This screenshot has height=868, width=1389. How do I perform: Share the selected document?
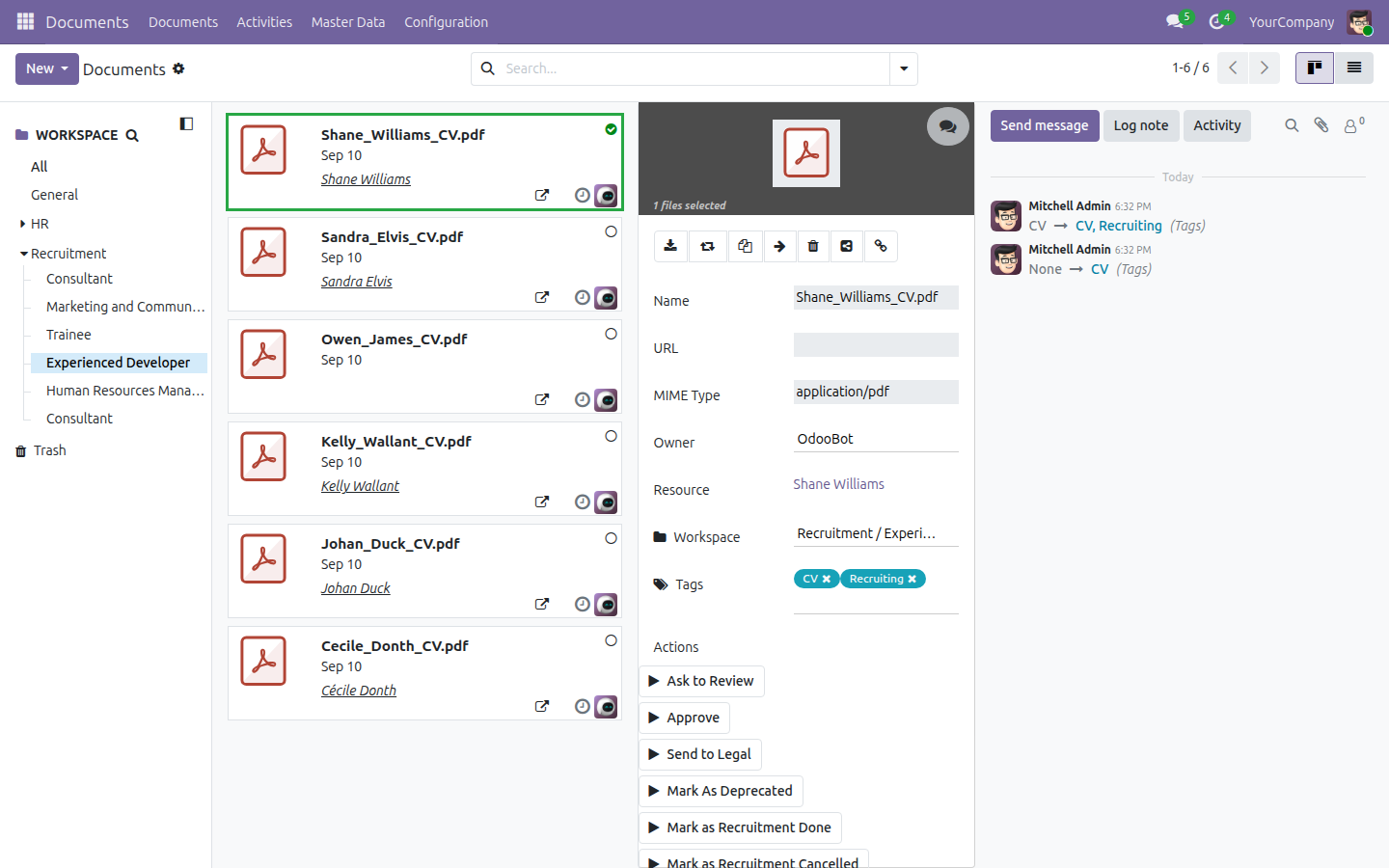point(846,246)
